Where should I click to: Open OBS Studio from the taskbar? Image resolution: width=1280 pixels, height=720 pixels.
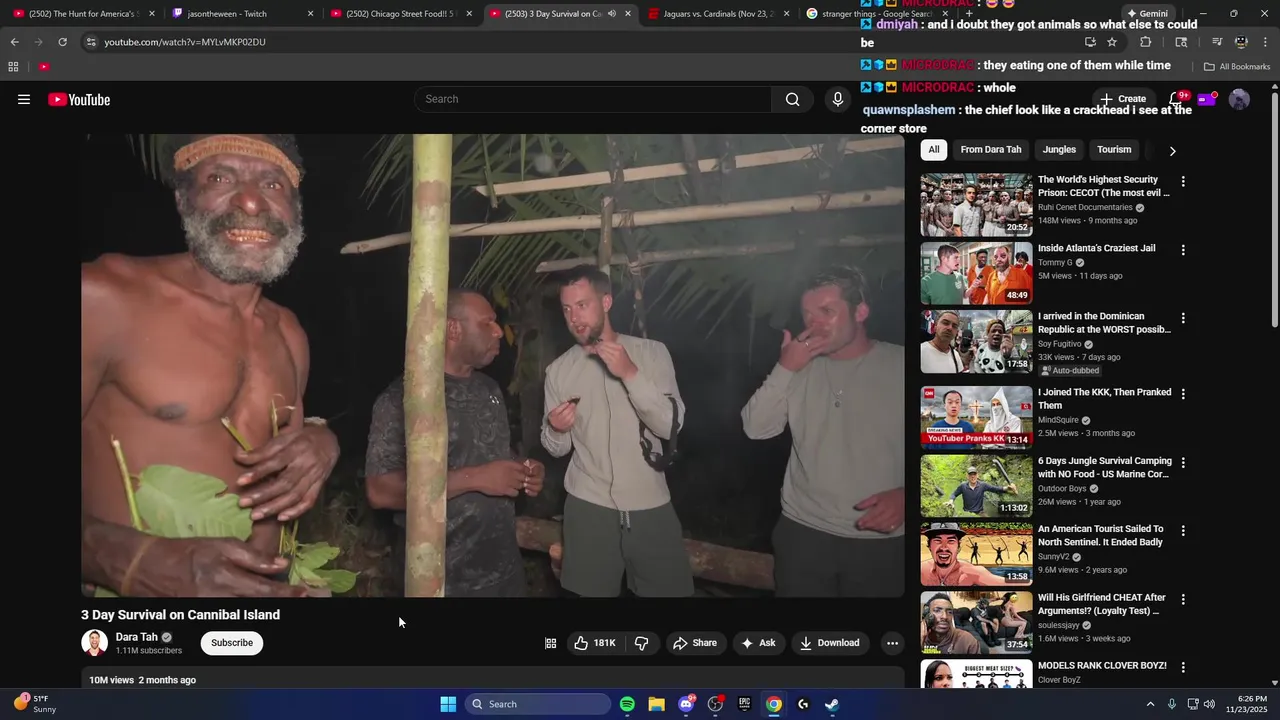click(x=715, y=704)
